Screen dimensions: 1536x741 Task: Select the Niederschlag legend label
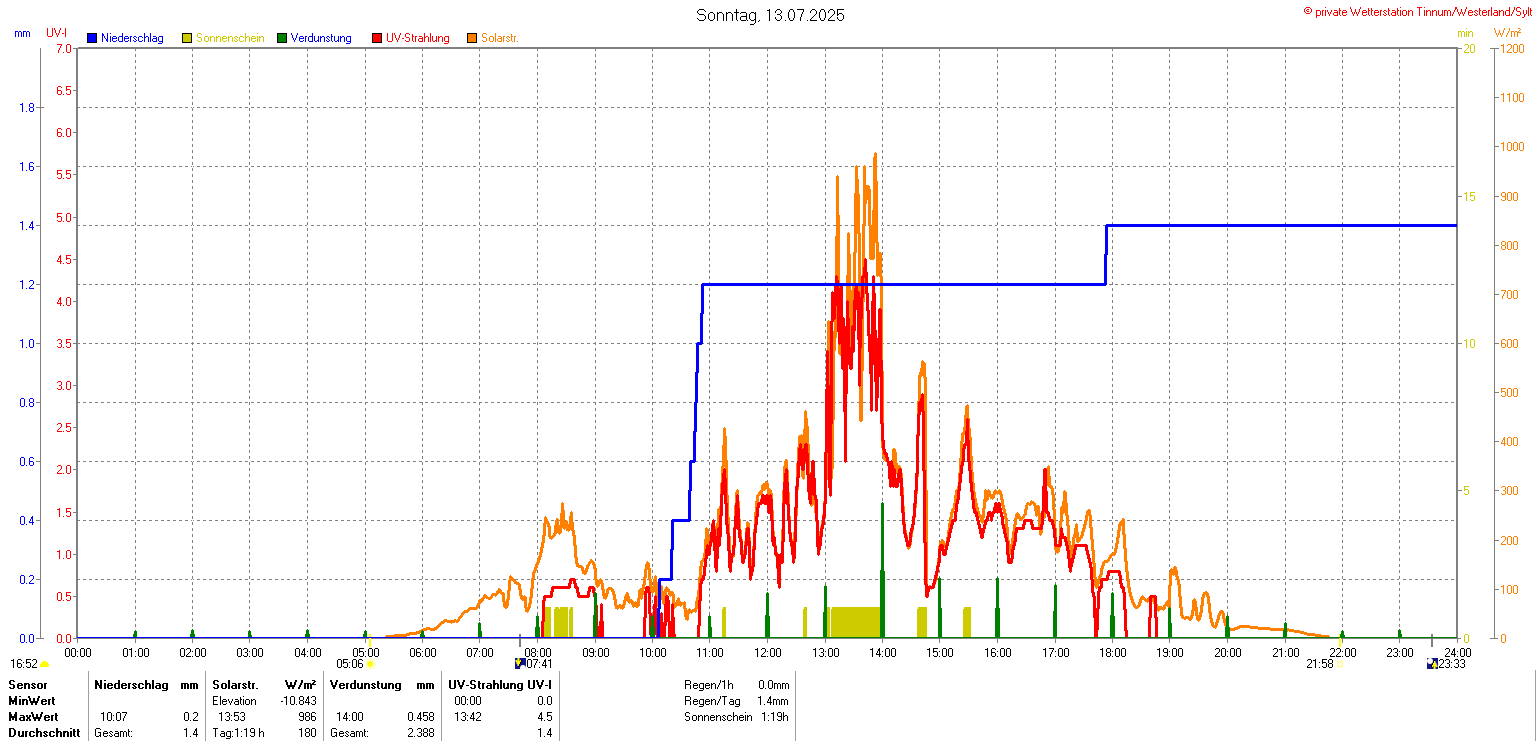132,38
